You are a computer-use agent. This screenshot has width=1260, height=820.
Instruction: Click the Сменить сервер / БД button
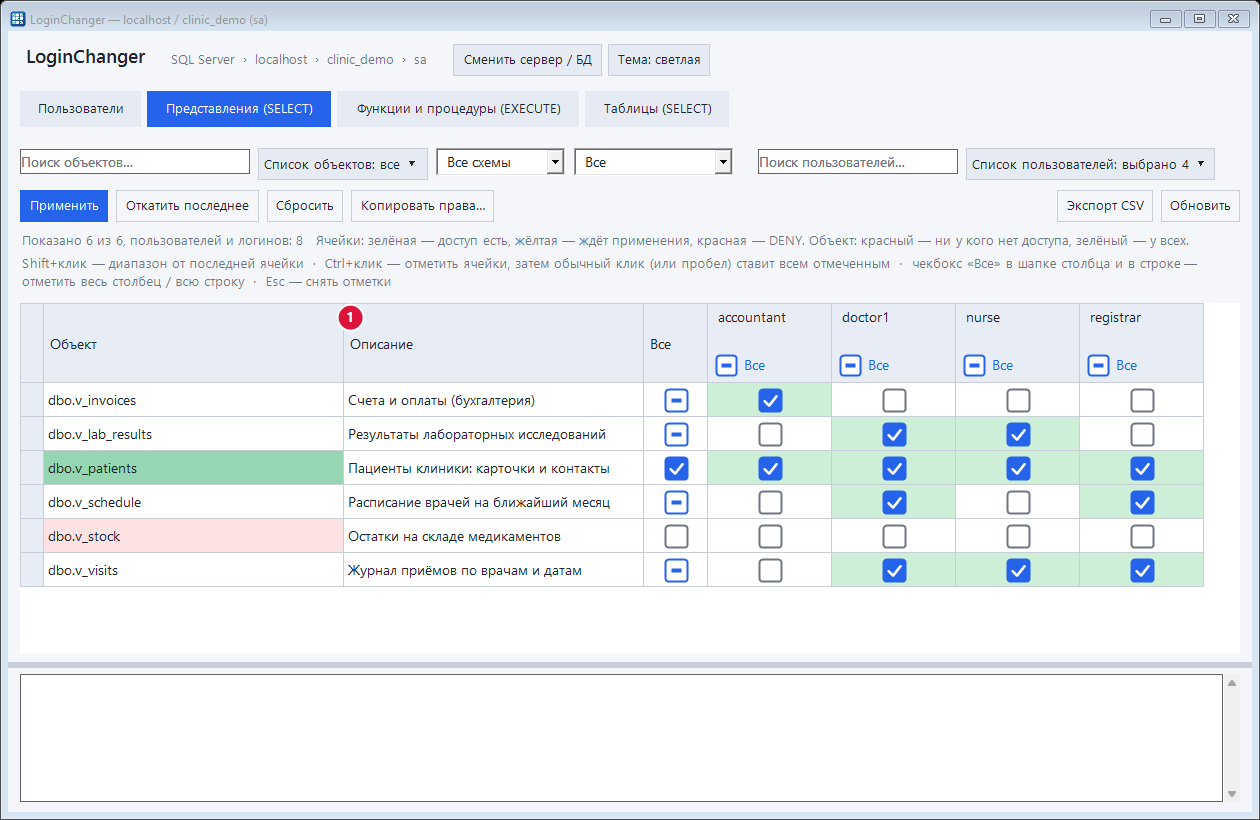[527, 60]
